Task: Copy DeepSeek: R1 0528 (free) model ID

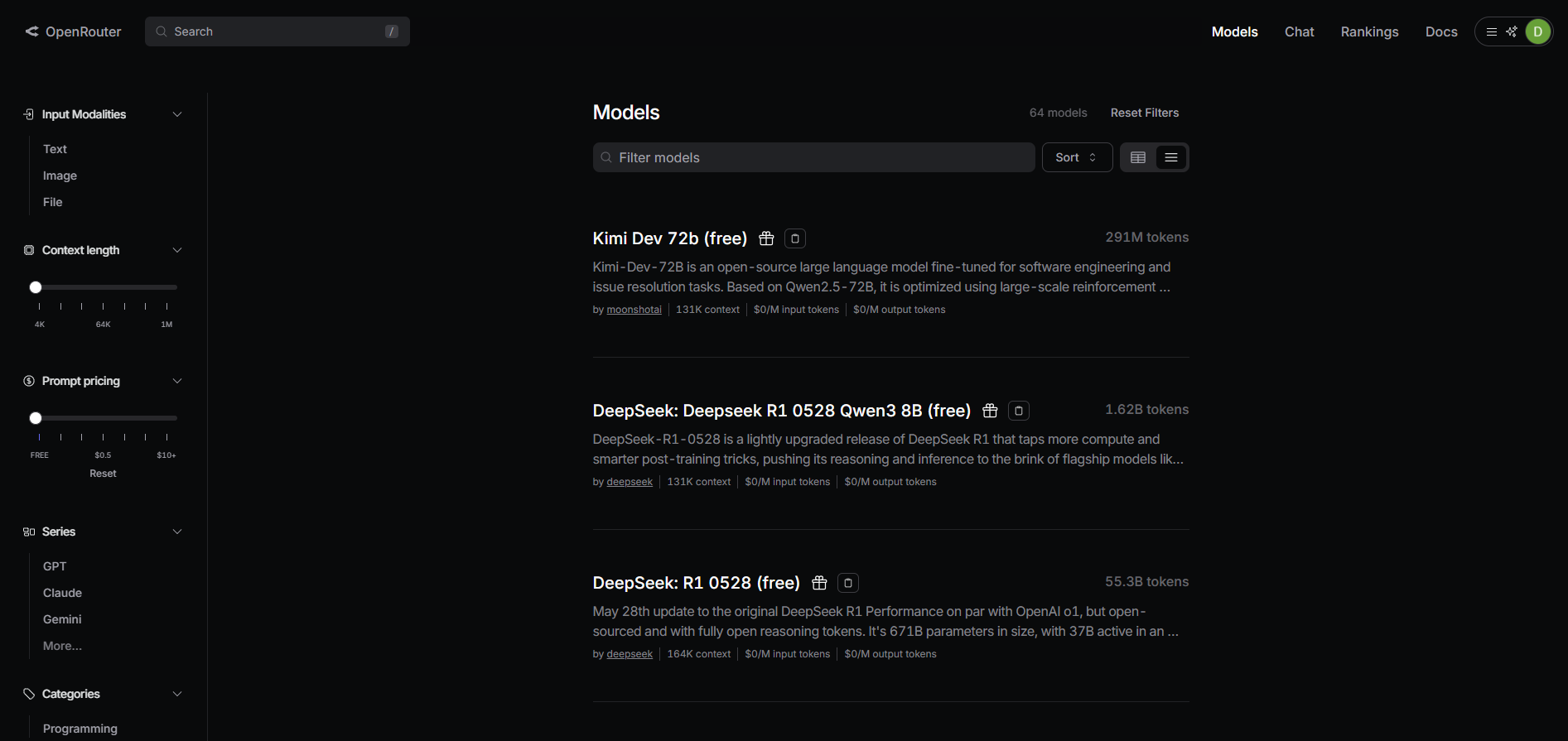Action: click(x=848, y=583)
